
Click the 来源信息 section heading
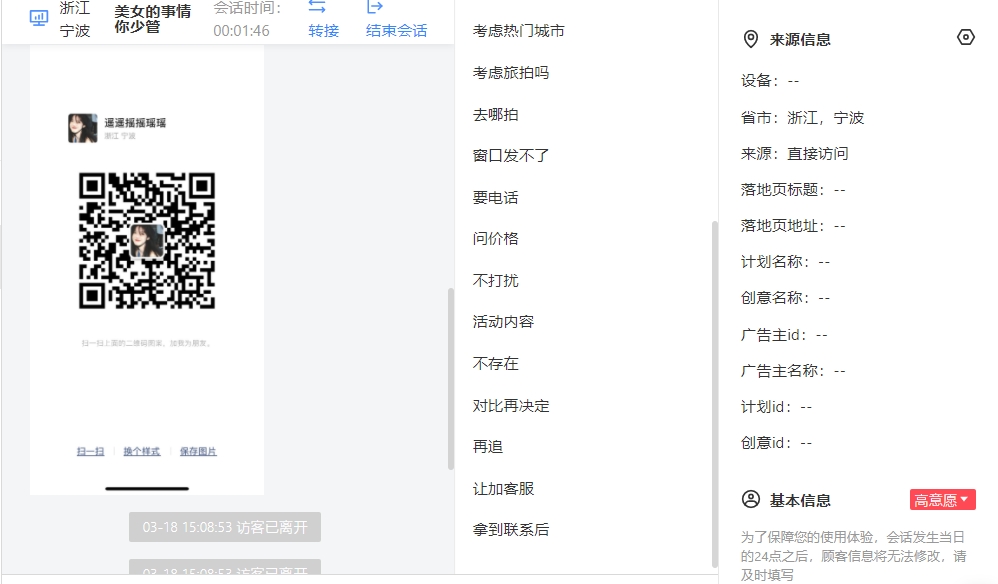tap(800, 39)
